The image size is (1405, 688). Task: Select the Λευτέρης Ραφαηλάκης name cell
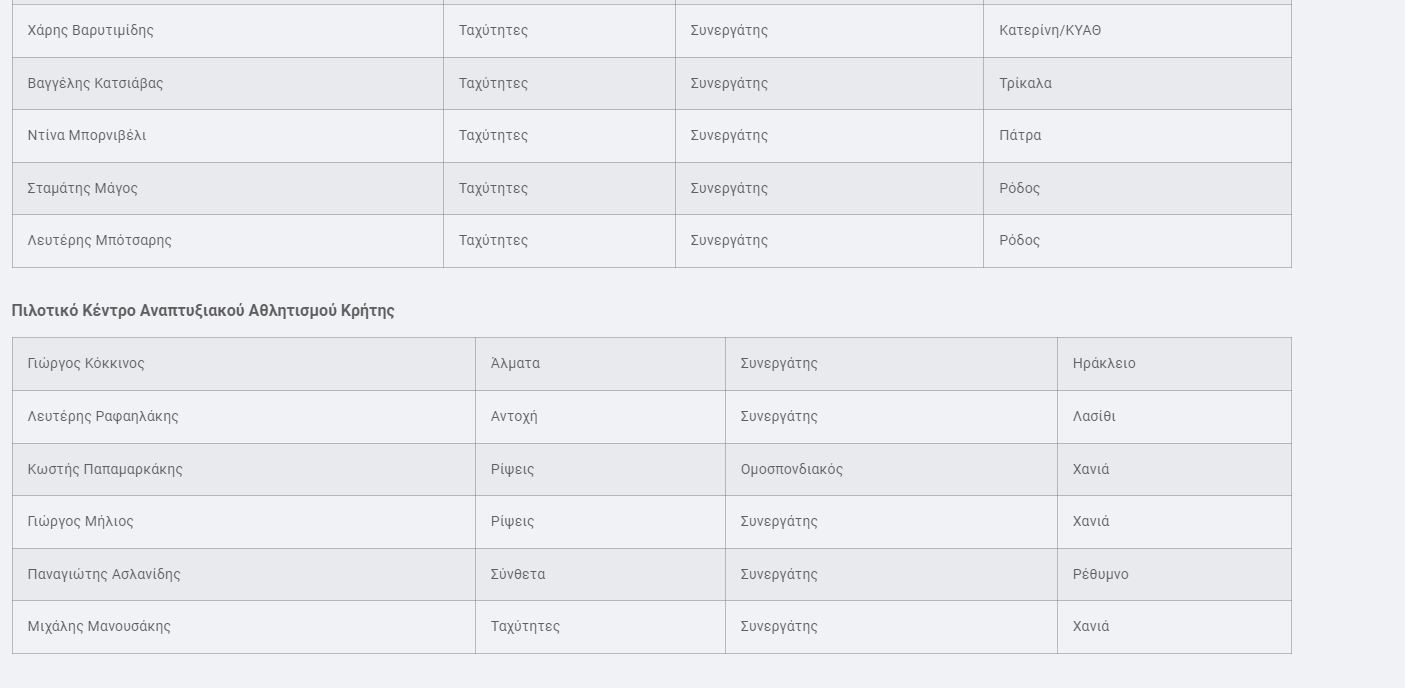click(103, 417)
